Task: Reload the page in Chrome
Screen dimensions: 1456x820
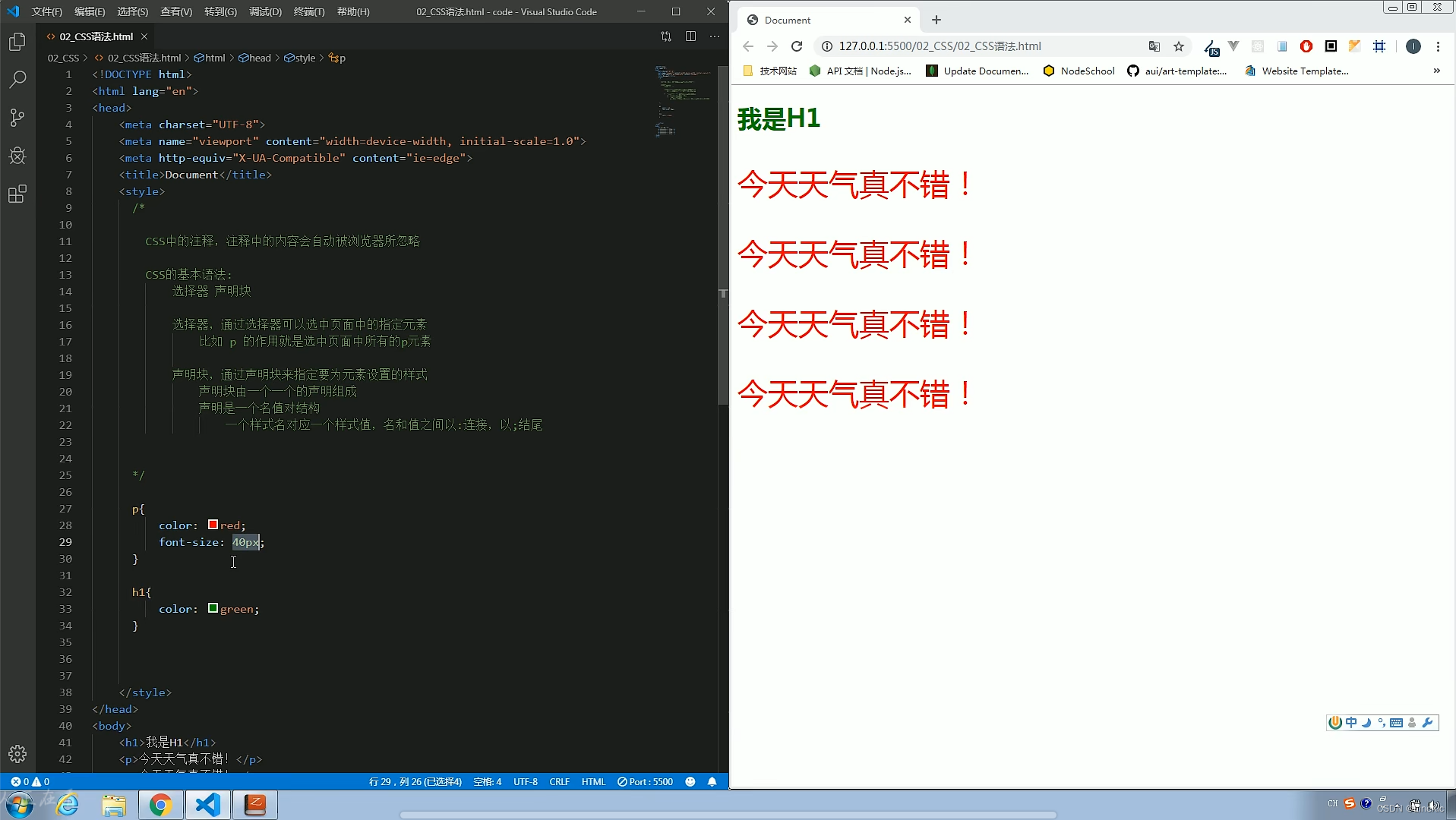Action: click(796, 46)
